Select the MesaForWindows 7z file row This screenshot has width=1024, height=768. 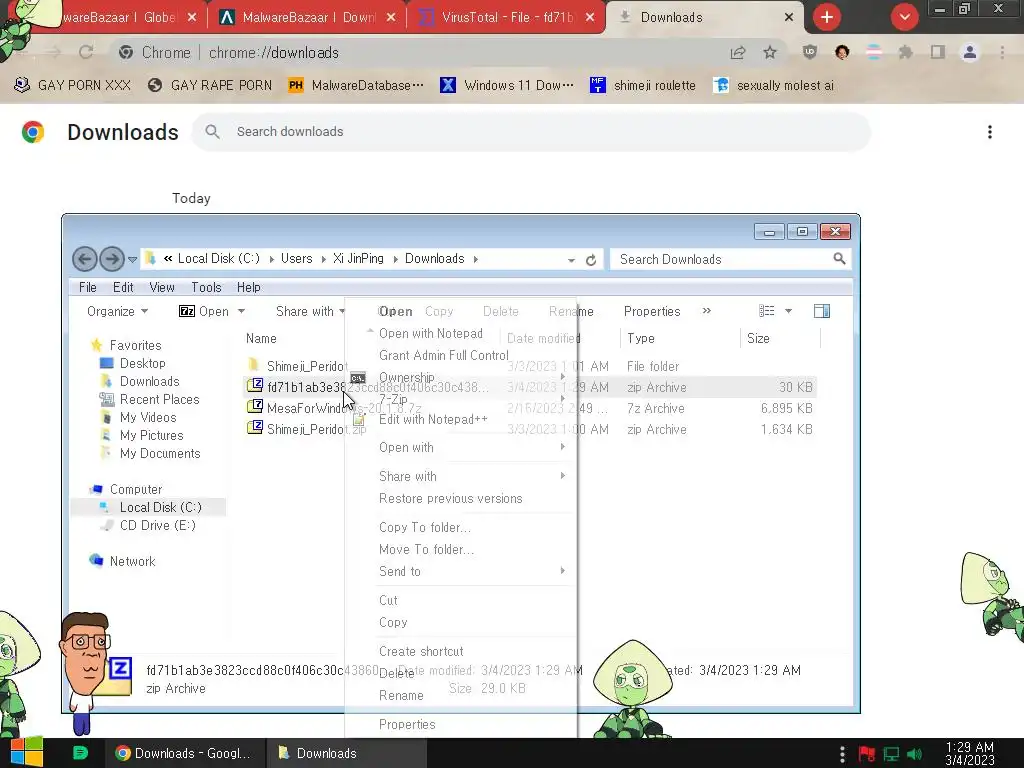coord(529,408)
